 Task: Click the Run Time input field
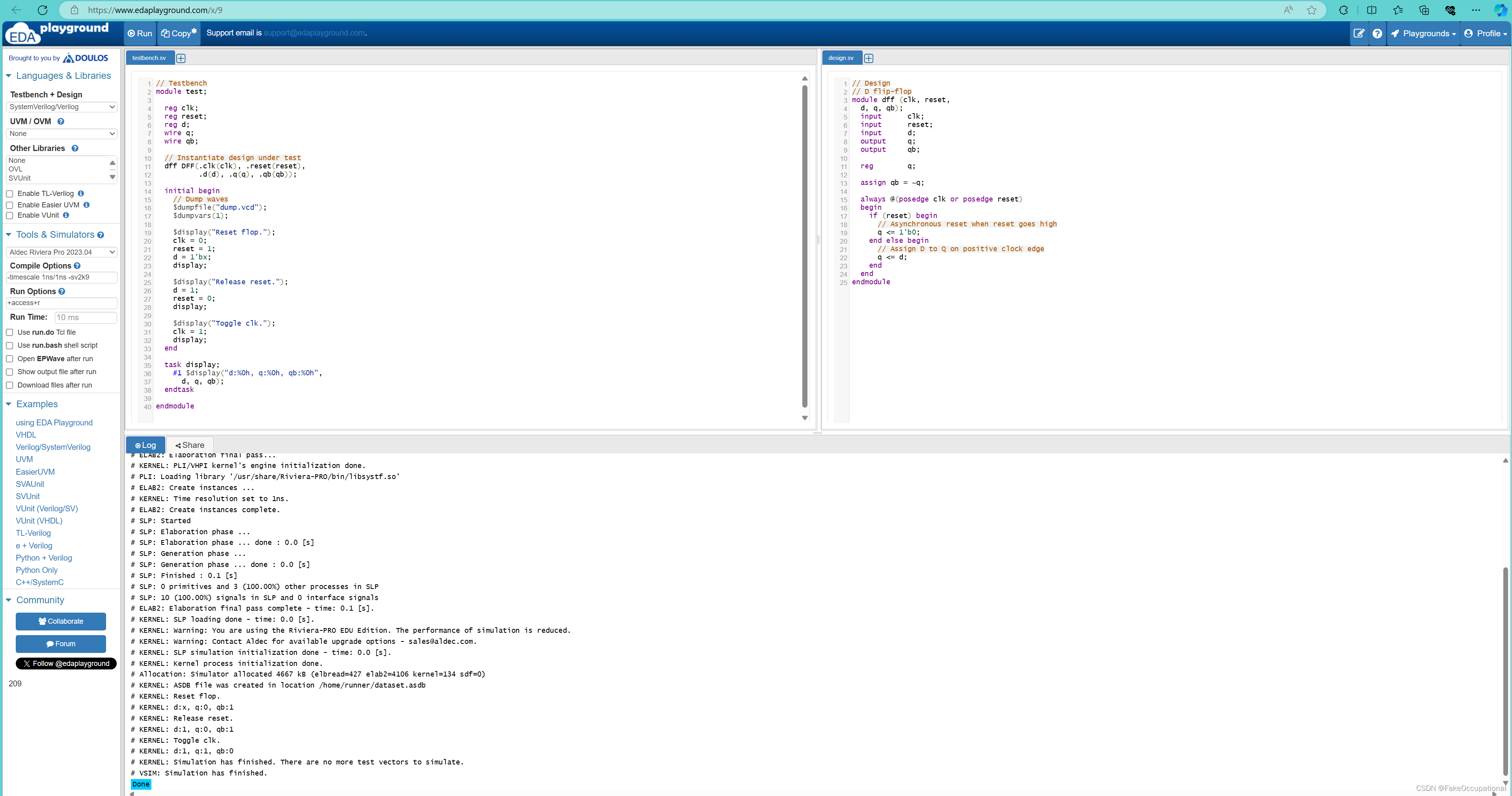(86, 318)
